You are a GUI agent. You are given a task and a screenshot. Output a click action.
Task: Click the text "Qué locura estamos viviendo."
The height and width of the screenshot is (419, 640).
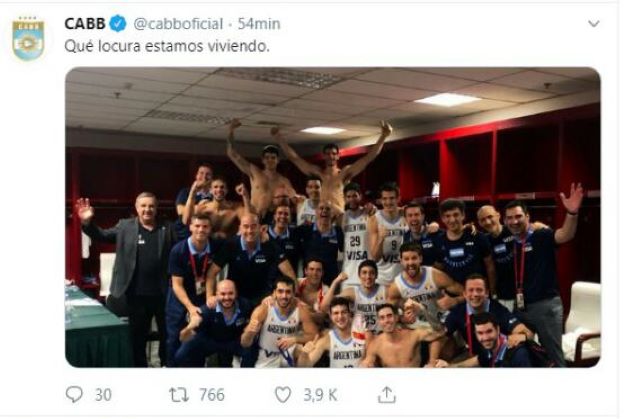tap(167, 46)
